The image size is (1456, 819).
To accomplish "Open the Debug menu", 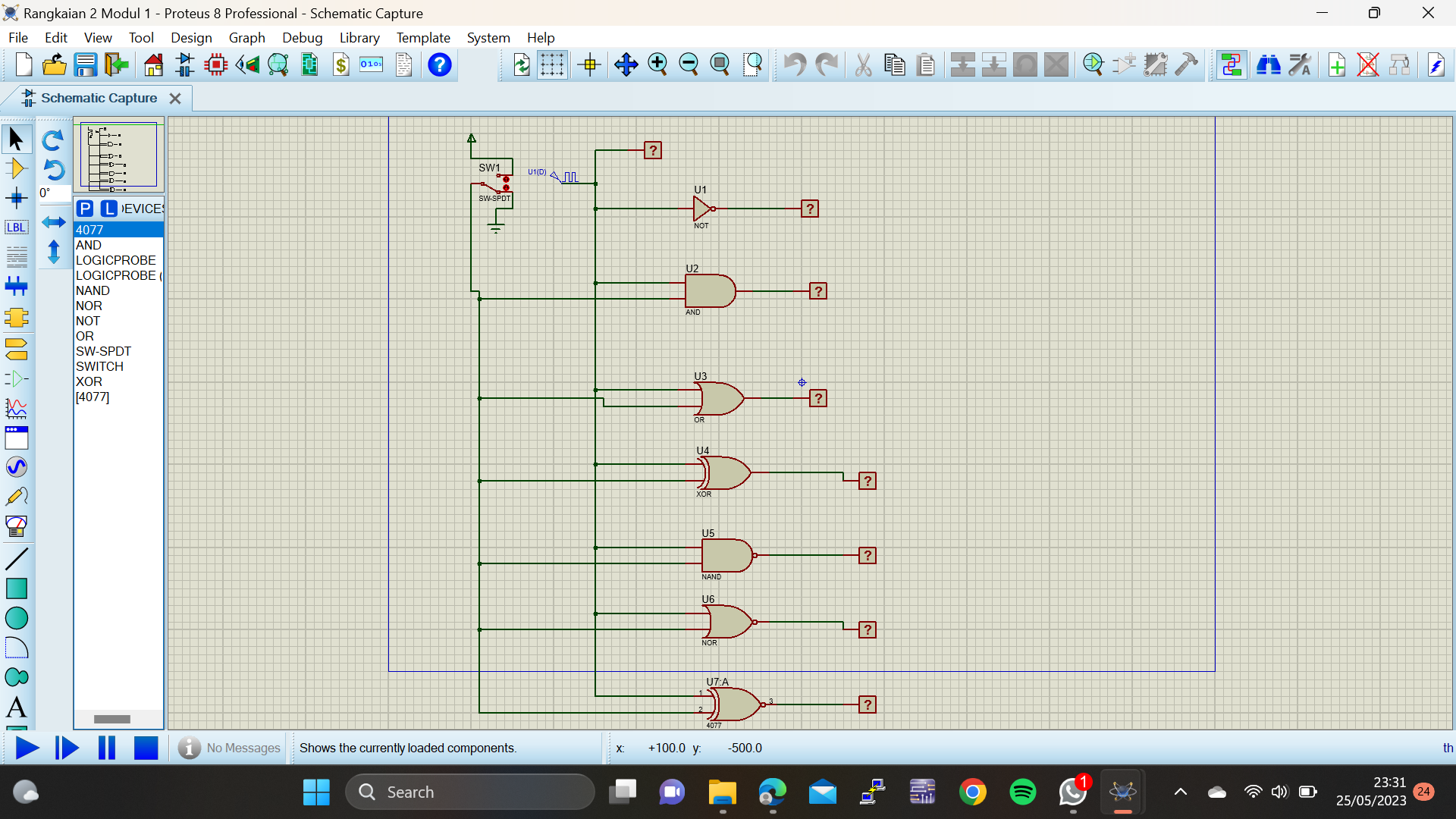I will 302,38.
